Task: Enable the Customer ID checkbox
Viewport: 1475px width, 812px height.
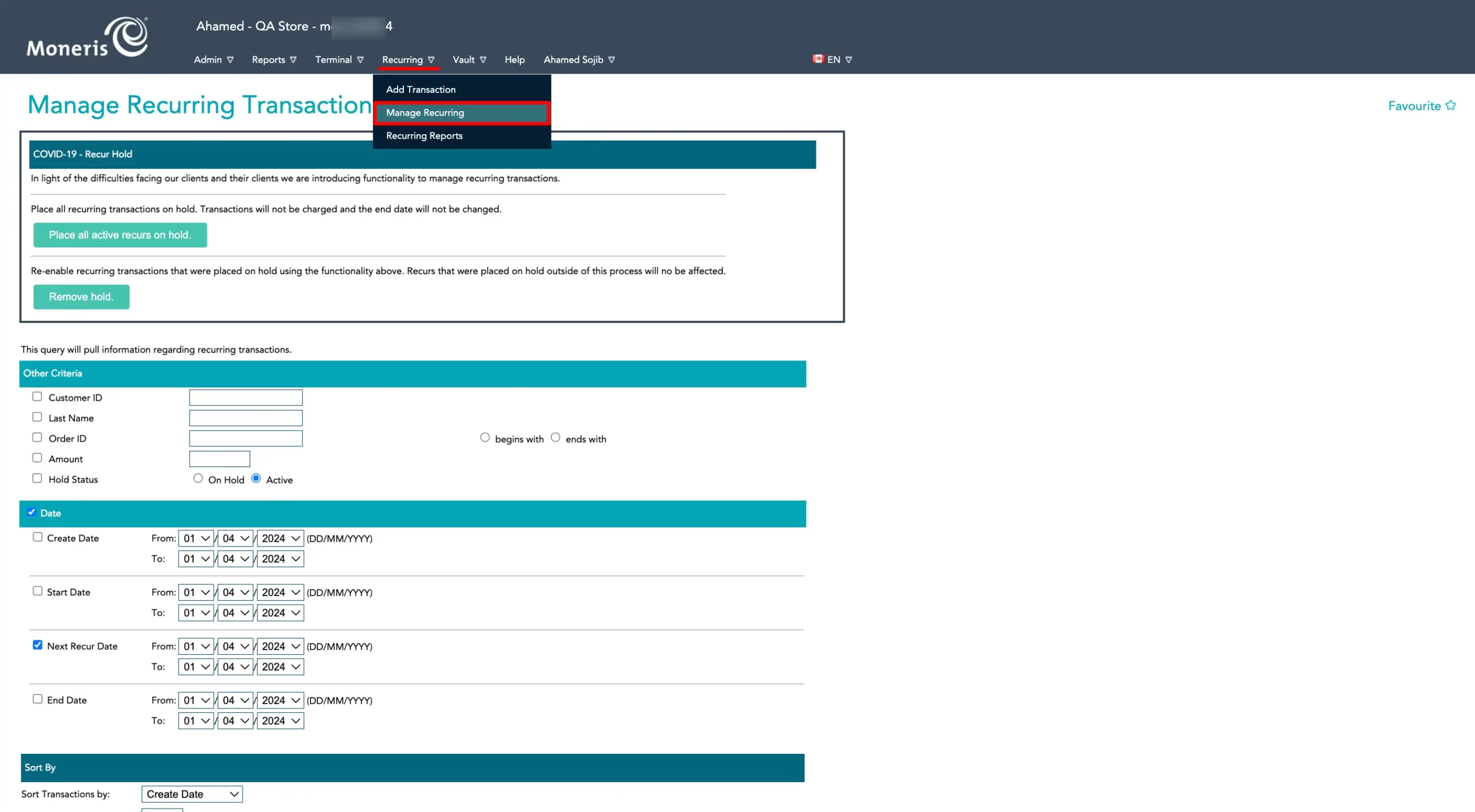Action: coord(37,396)
